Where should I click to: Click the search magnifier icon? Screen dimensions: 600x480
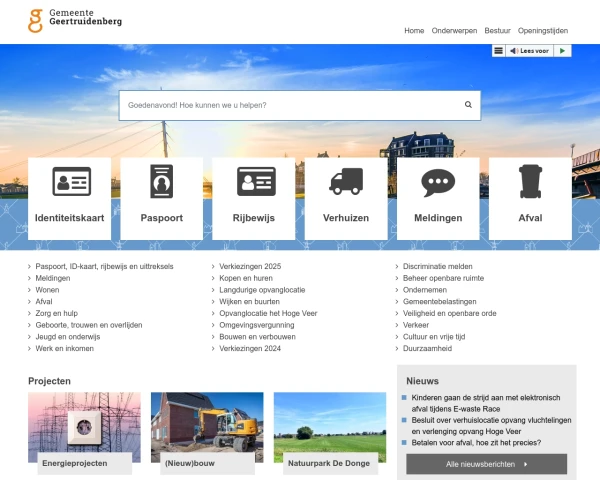point(468,105)
